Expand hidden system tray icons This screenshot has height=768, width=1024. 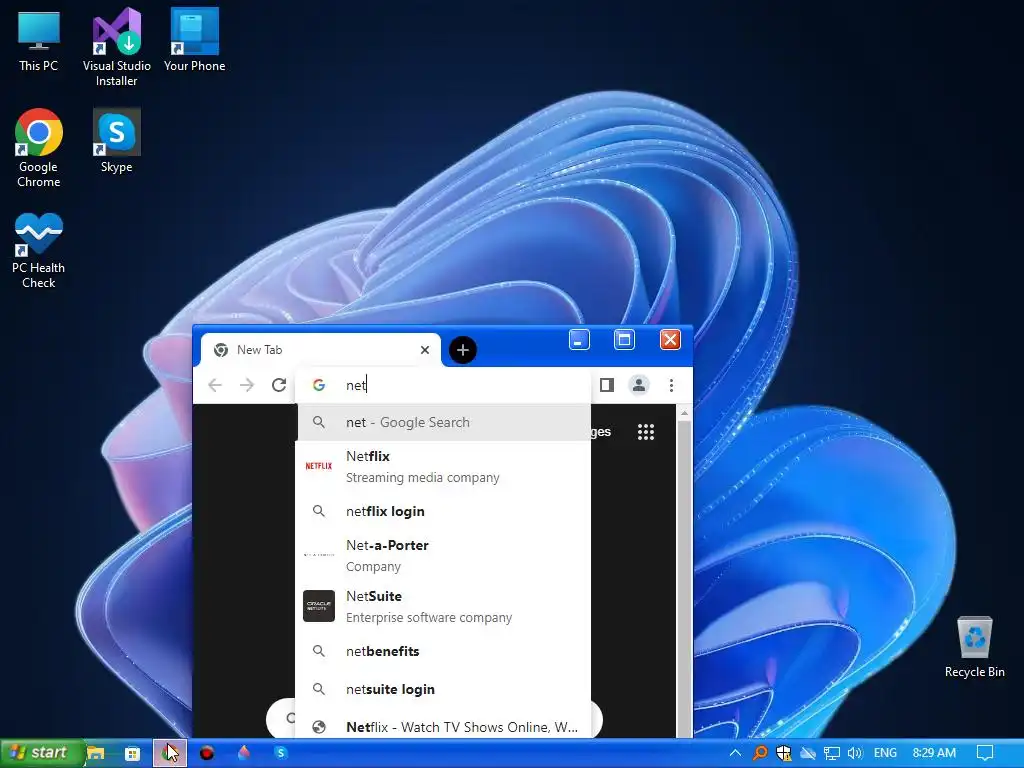point(735,753)
